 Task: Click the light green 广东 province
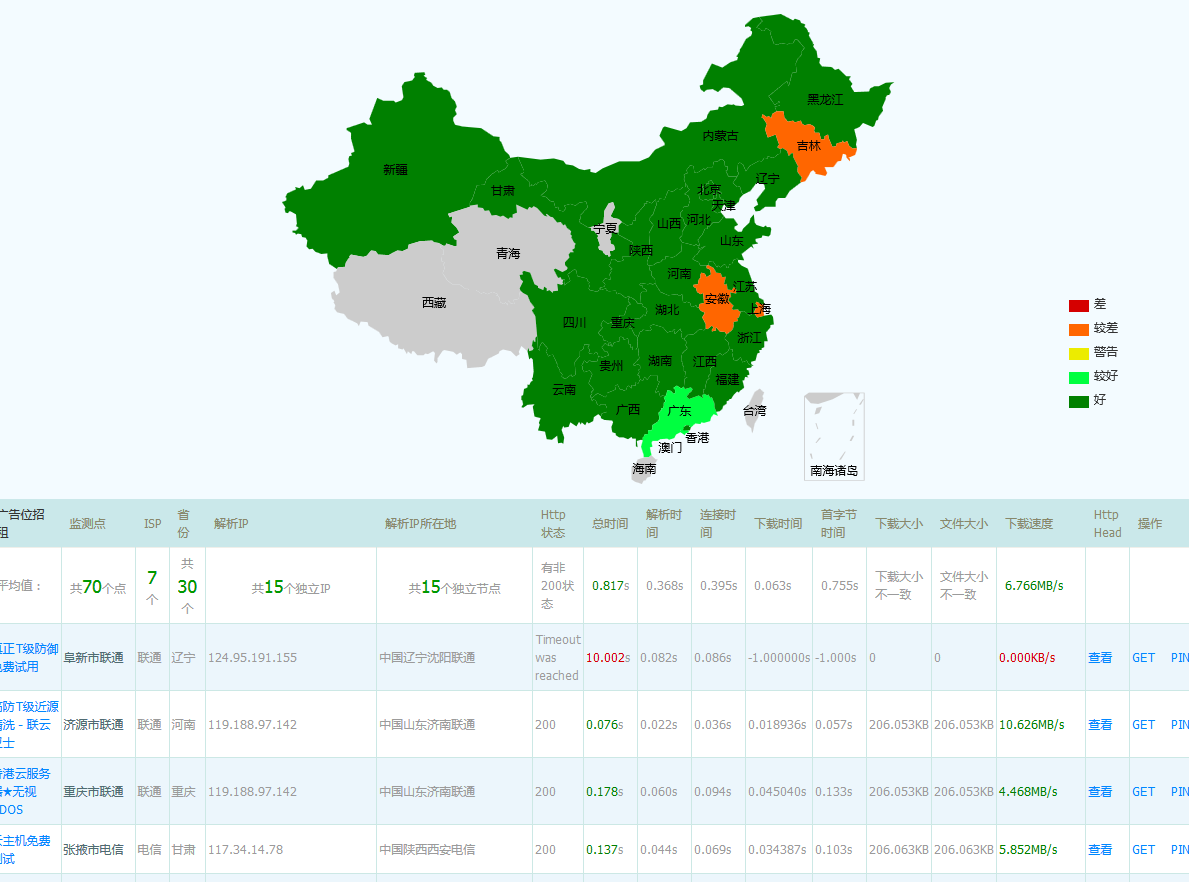(x=680, y=411)
